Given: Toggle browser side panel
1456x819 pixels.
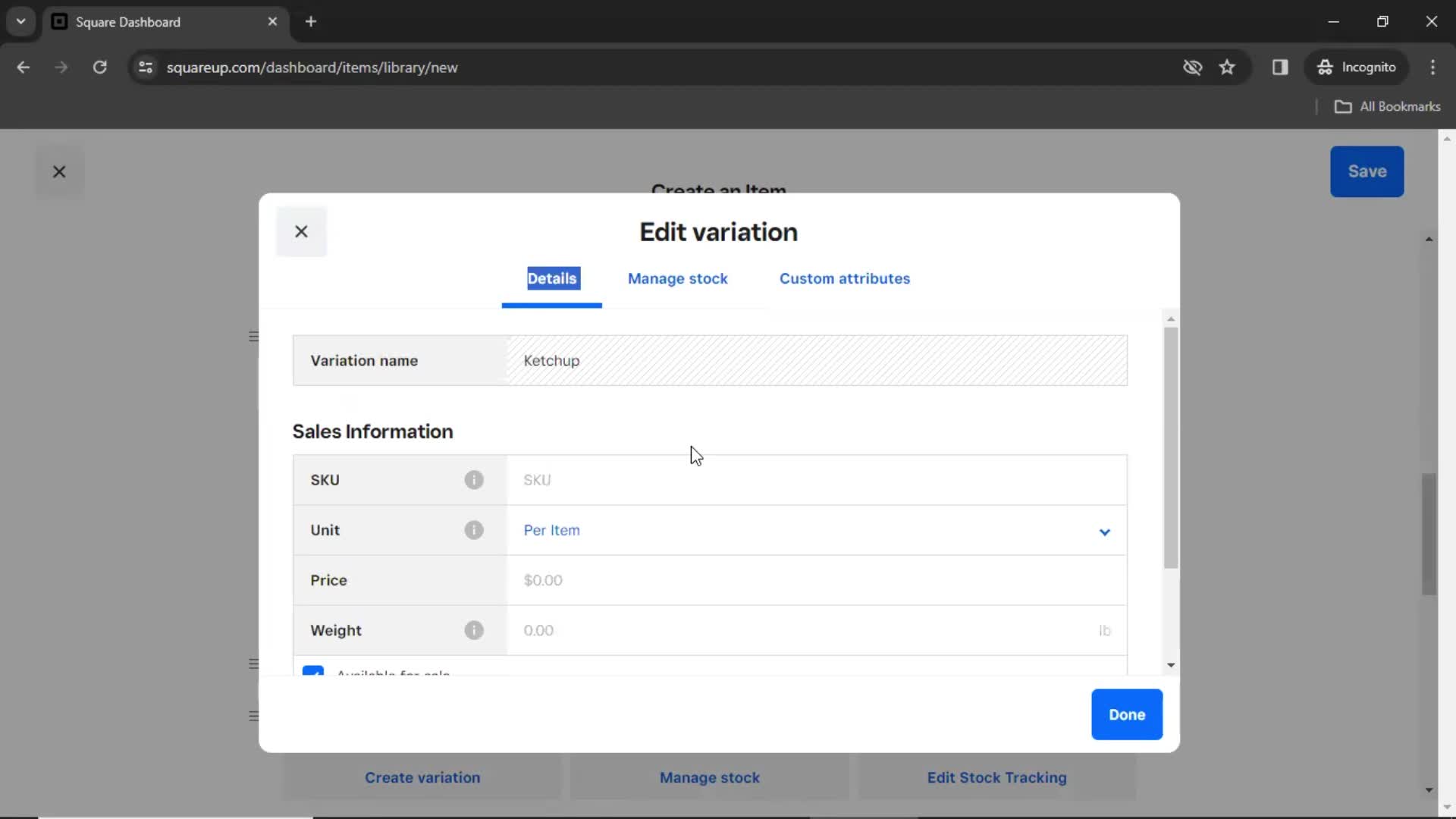Looking at the screenshot, I should pyautogui.click(x=1280, y=67).
